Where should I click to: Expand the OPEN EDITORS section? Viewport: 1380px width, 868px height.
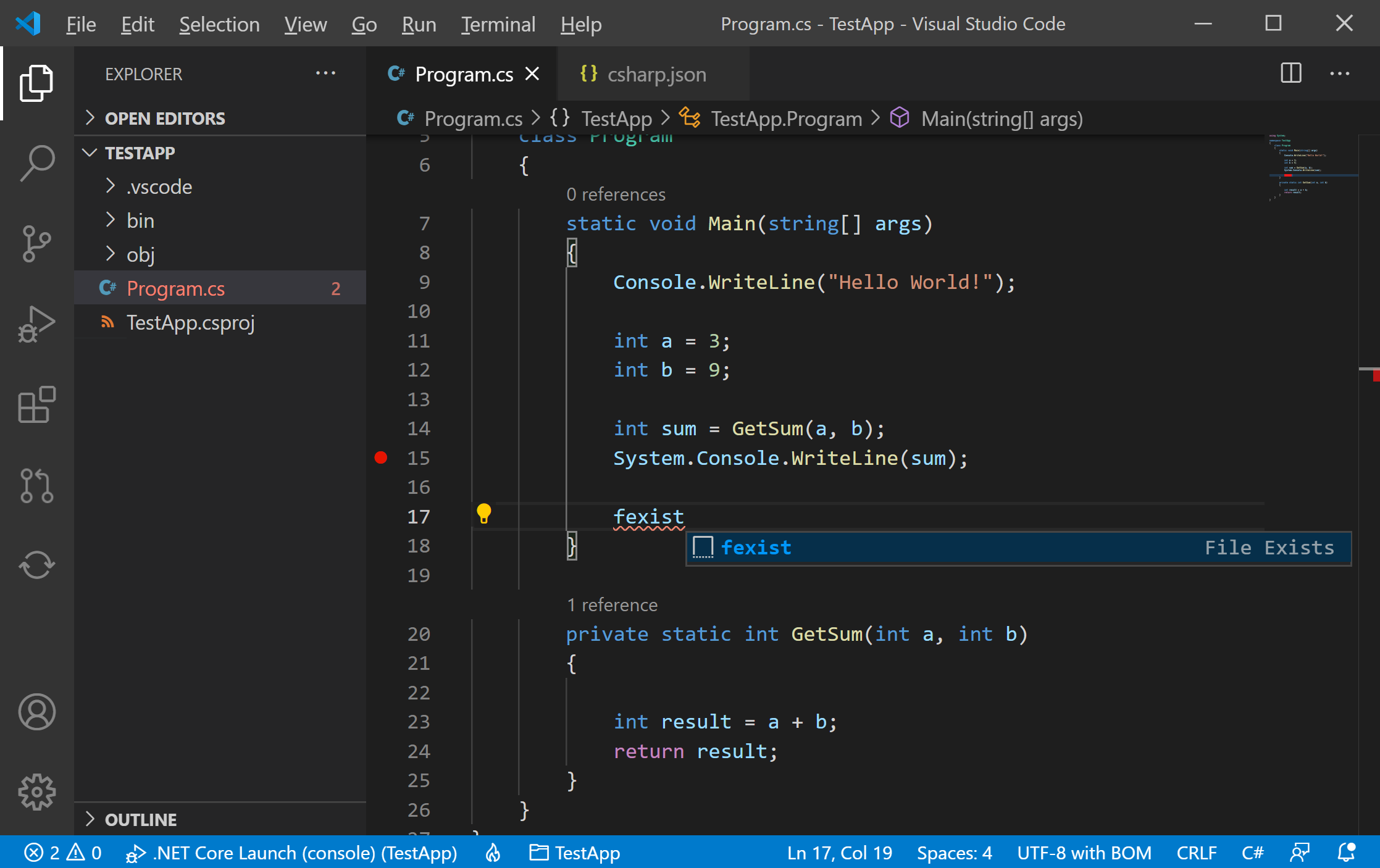pos(165,119)
